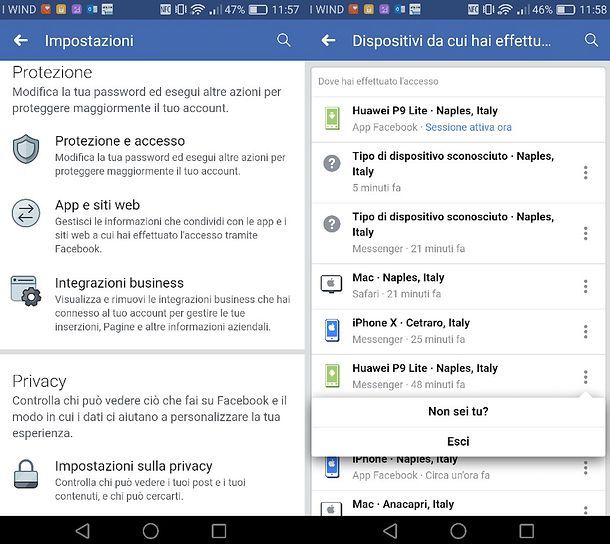This screenshot has width=610, height=544.
Task: Tap search icon in Impostazioni header
Action: click(284, 40)
